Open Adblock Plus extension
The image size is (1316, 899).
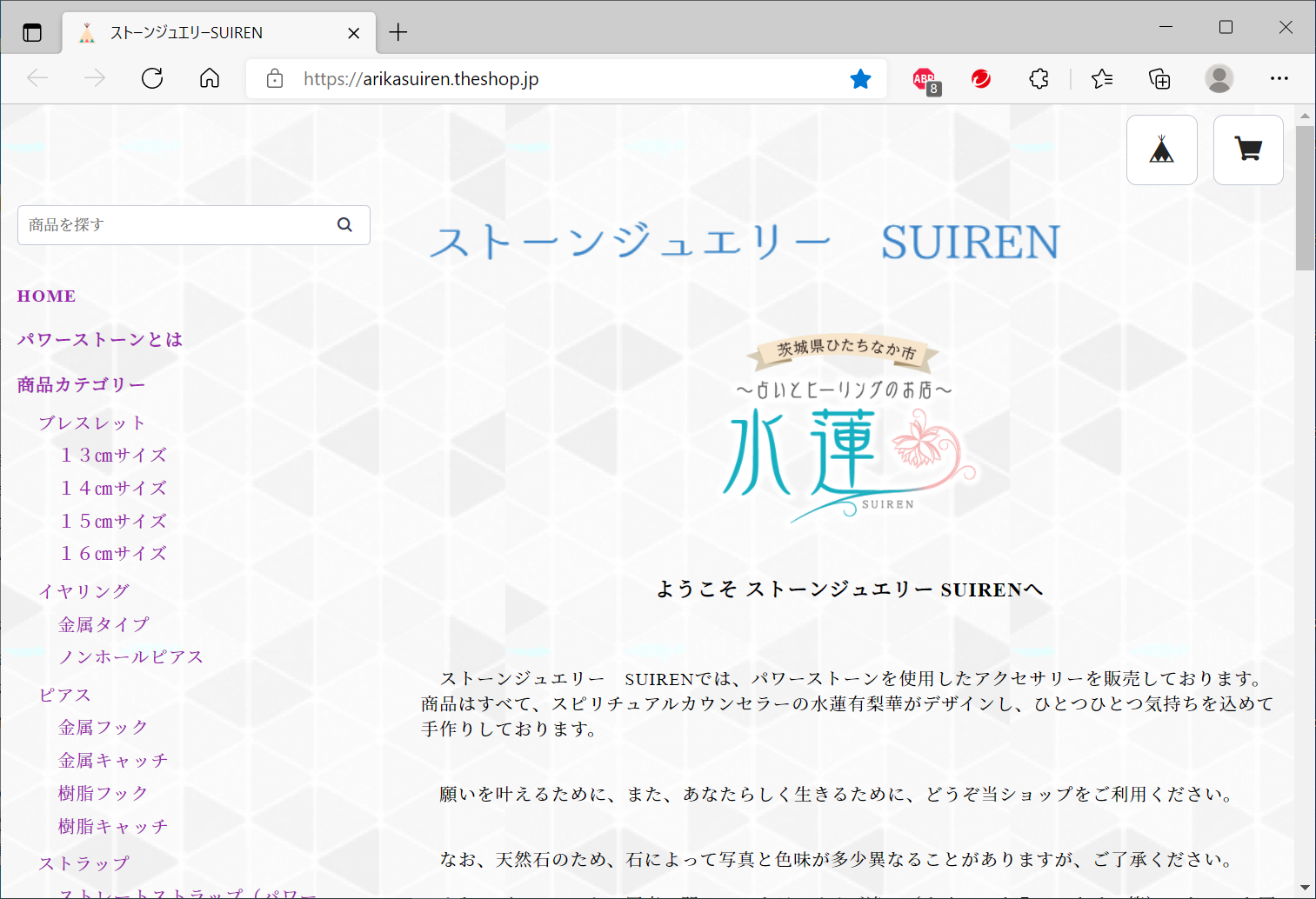pyautogui.click(x=925, y=79)
